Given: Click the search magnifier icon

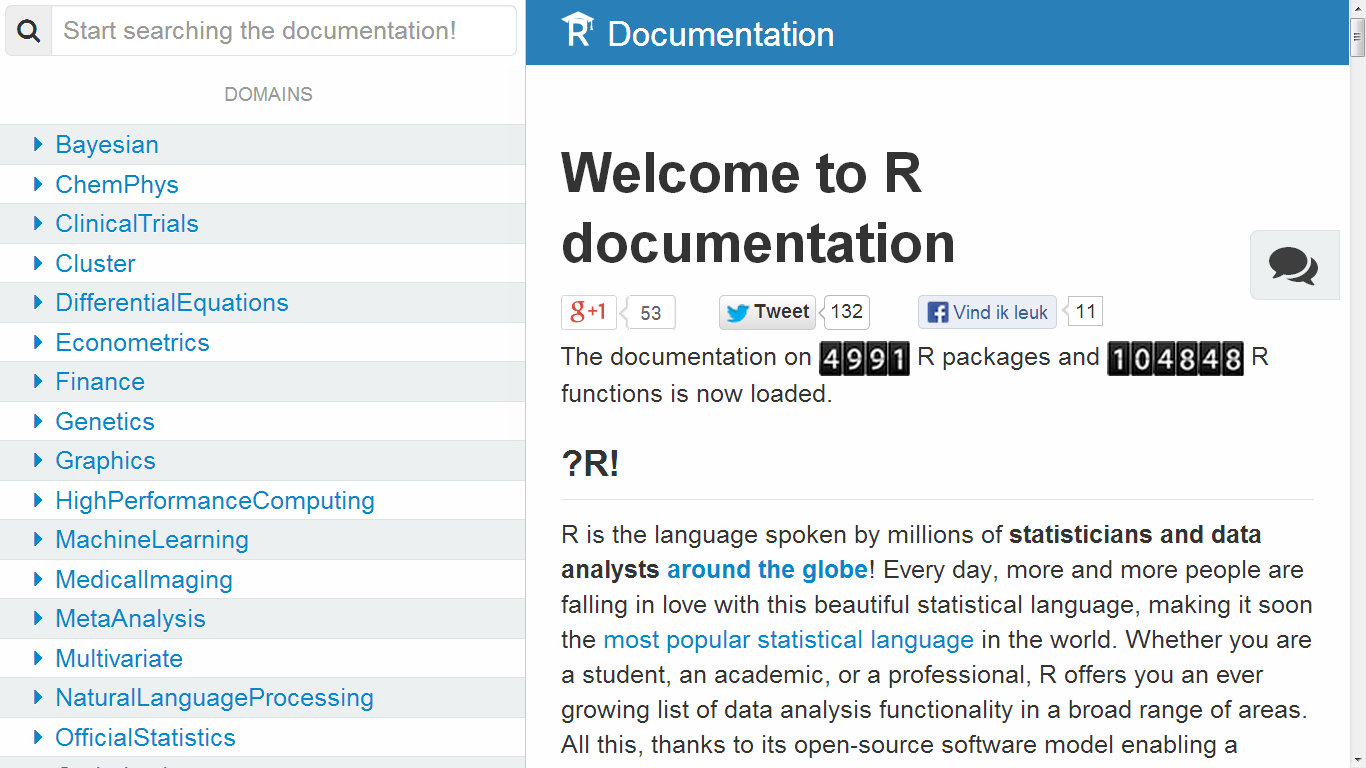Looking at the screenshot, I should coord(29,31).
